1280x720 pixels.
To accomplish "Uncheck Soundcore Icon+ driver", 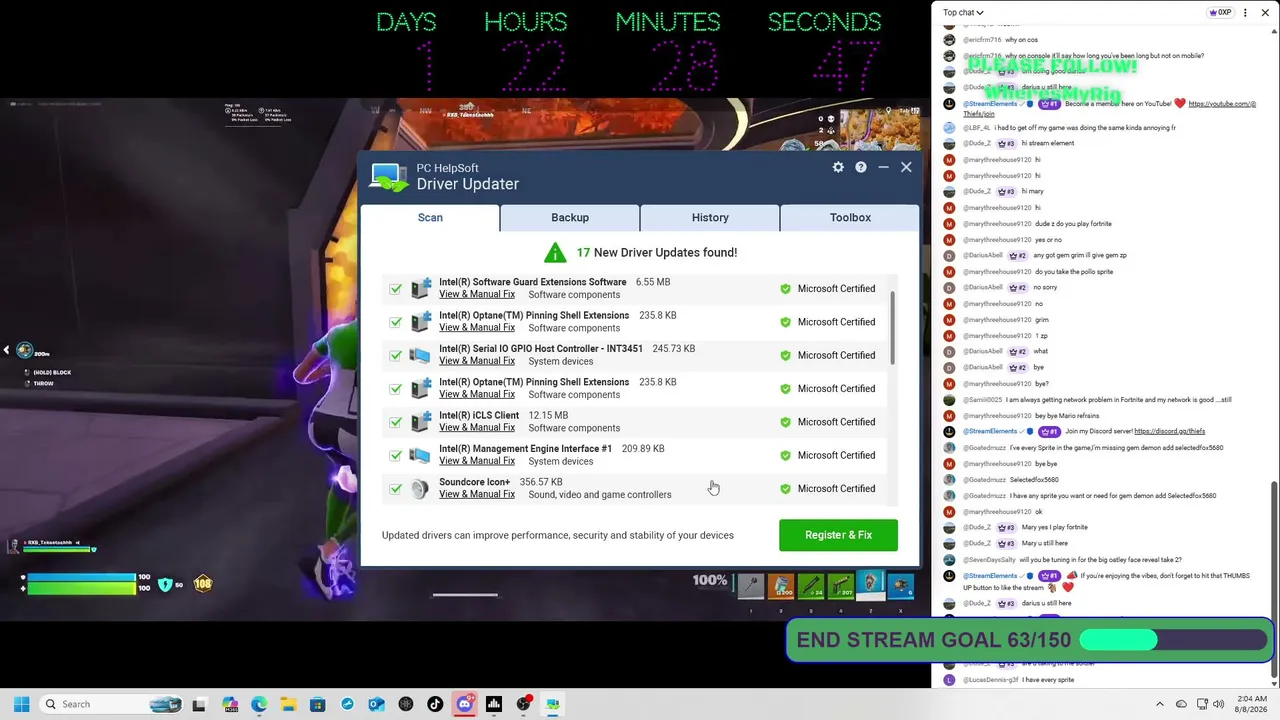I will (x=396, y=489).
